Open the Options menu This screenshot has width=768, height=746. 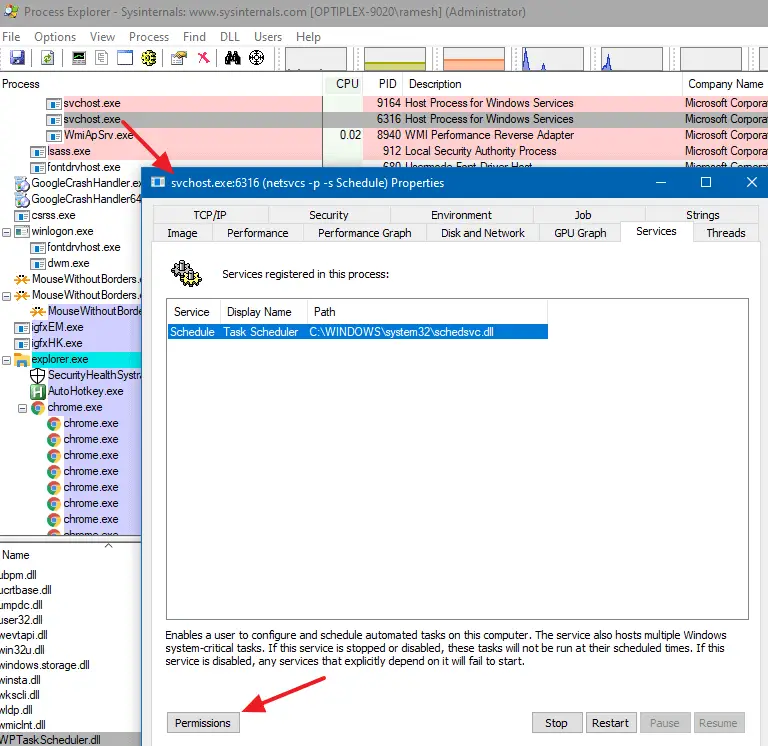pyautogui.click(x=55, y=37)
